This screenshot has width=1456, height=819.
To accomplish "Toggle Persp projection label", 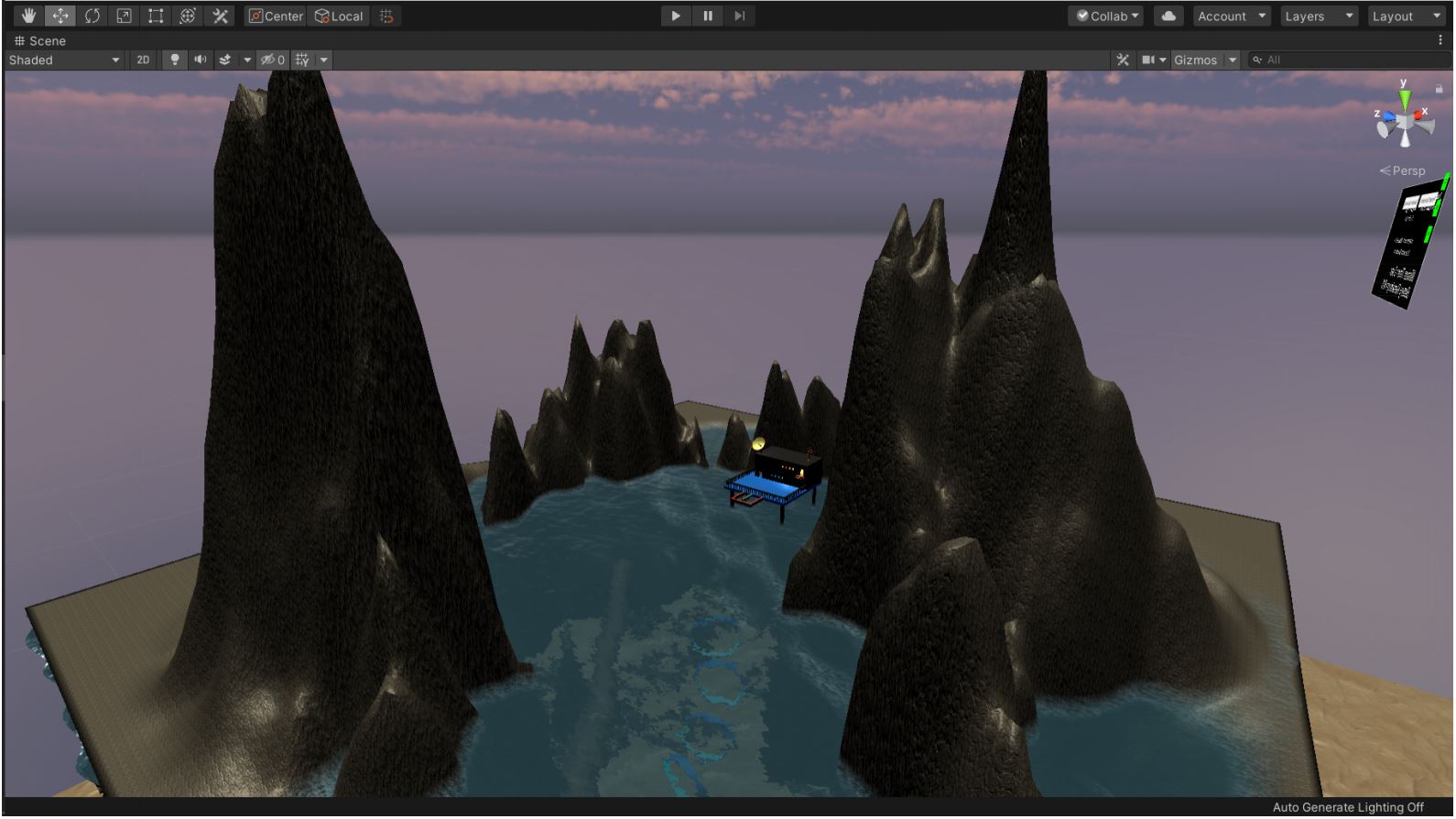I will pyautogui.click(x=1403, y=170).
